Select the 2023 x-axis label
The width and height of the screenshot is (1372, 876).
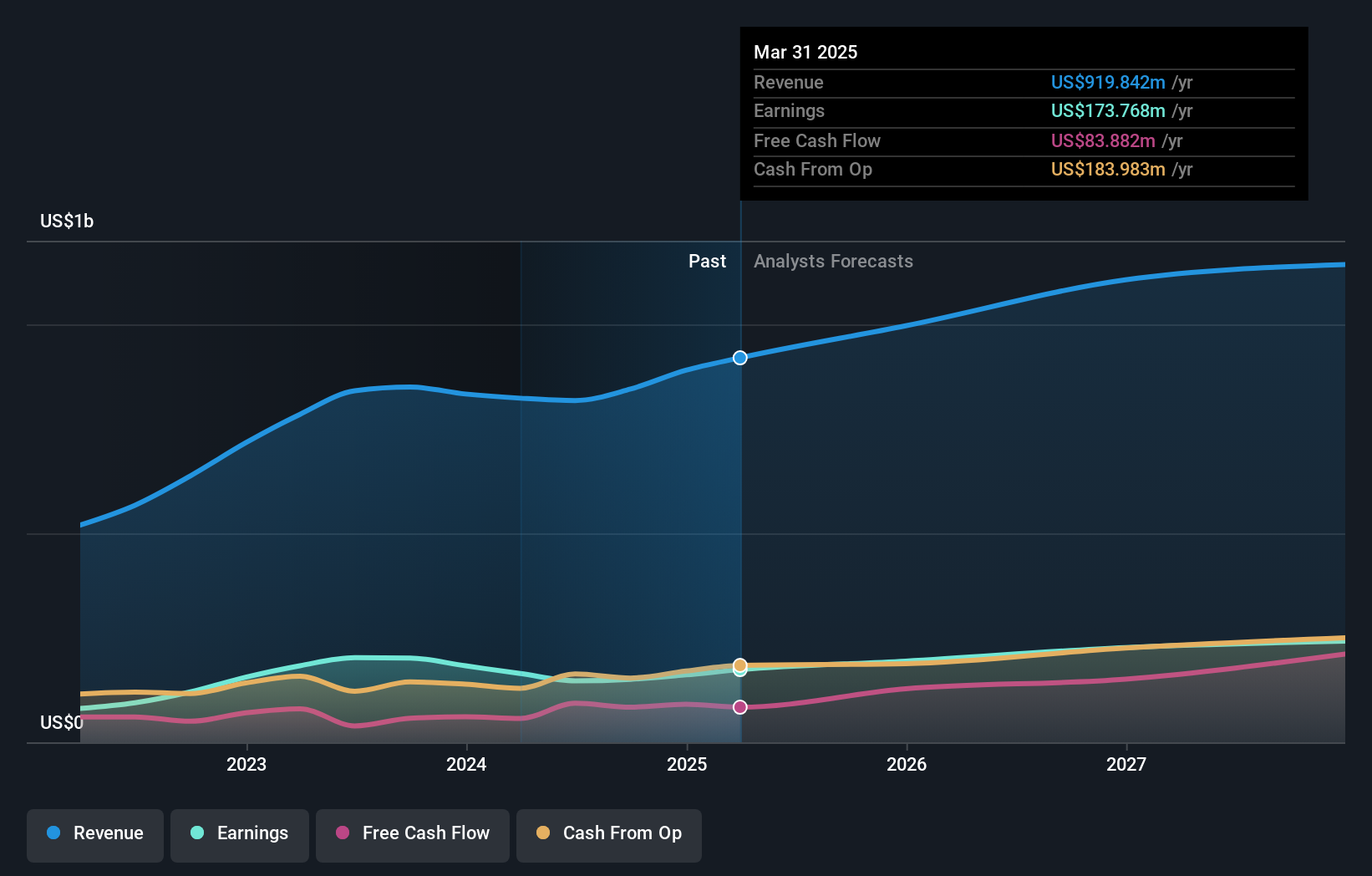coord(246,764)
